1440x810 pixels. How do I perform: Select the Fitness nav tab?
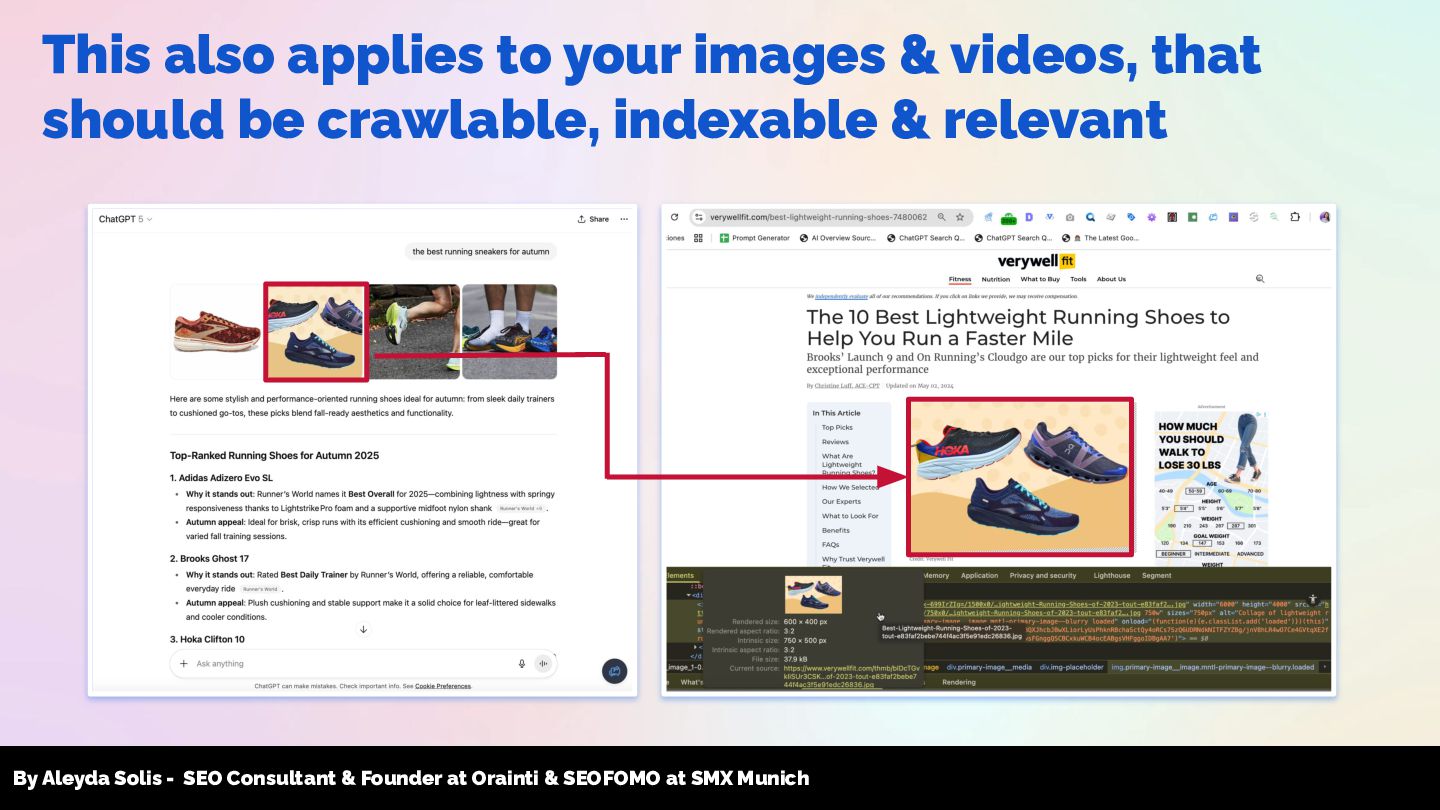[960, 279]
